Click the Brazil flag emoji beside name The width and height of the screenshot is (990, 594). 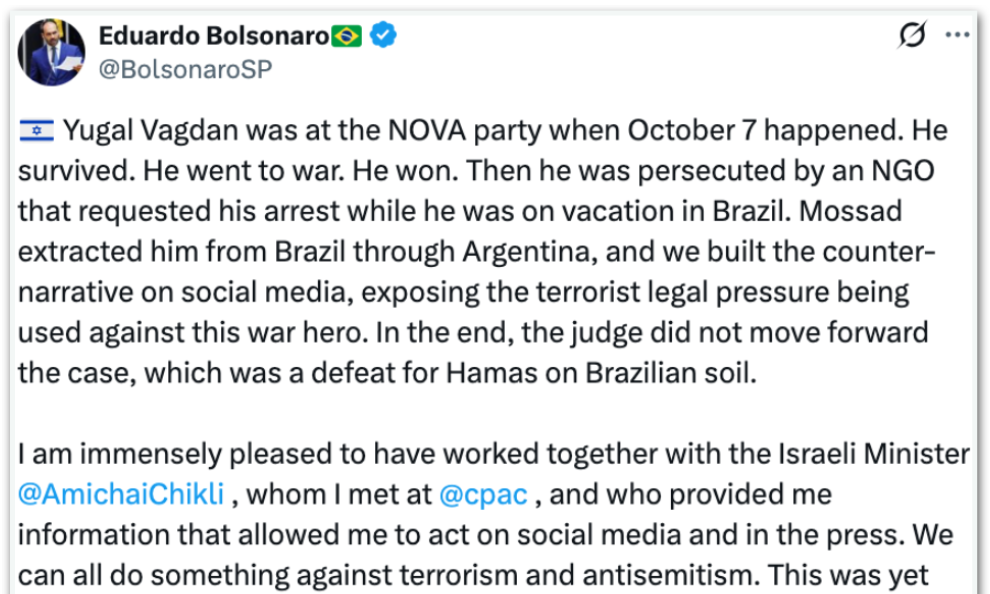(x=346, y=37)
